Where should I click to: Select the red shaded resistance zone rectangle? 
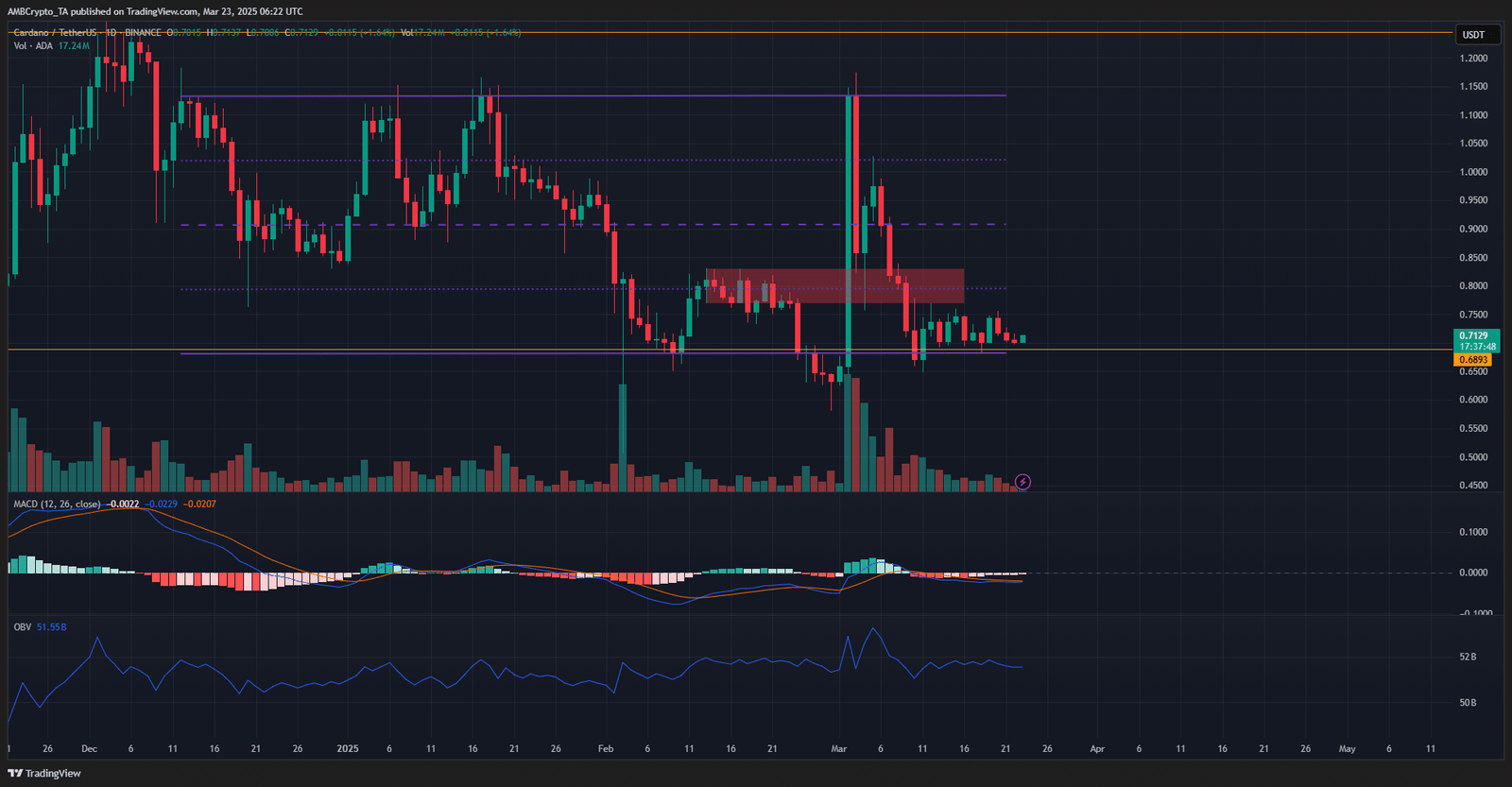click(x=834, y=285)
